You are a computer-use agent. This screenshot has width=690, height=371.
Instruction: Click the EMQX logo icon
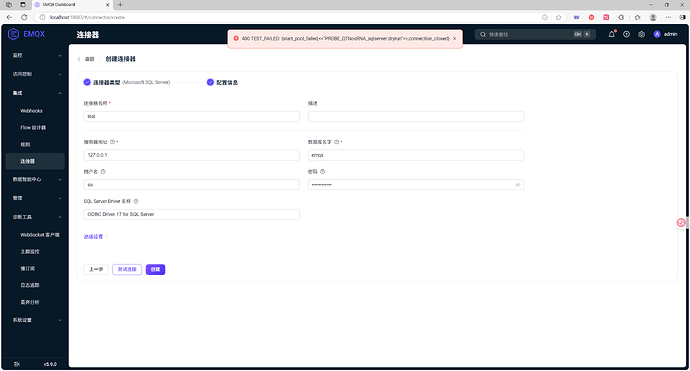coord(14,34)
